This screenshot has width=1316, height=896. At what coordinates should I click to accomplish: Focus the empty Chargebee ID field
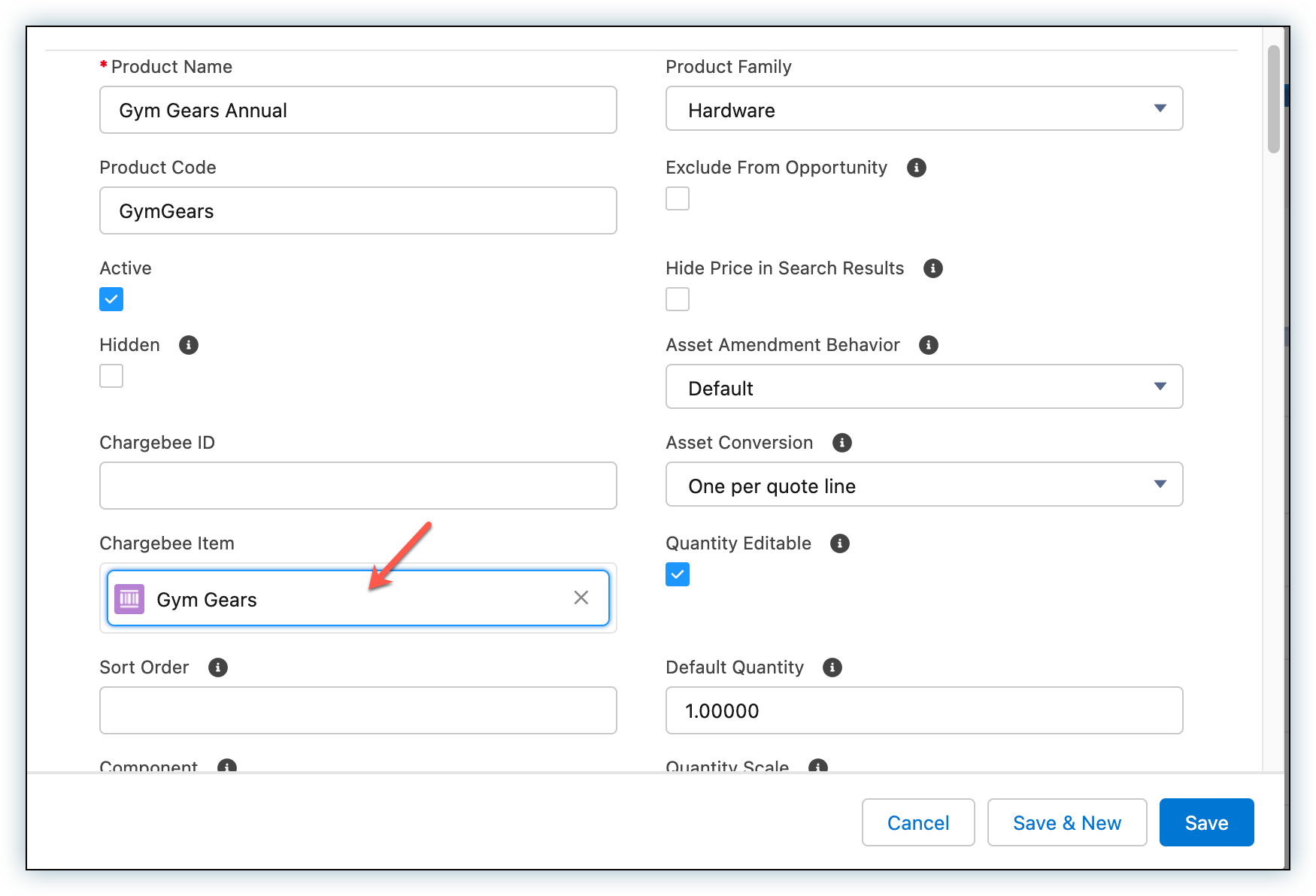[x=358, y=486]
